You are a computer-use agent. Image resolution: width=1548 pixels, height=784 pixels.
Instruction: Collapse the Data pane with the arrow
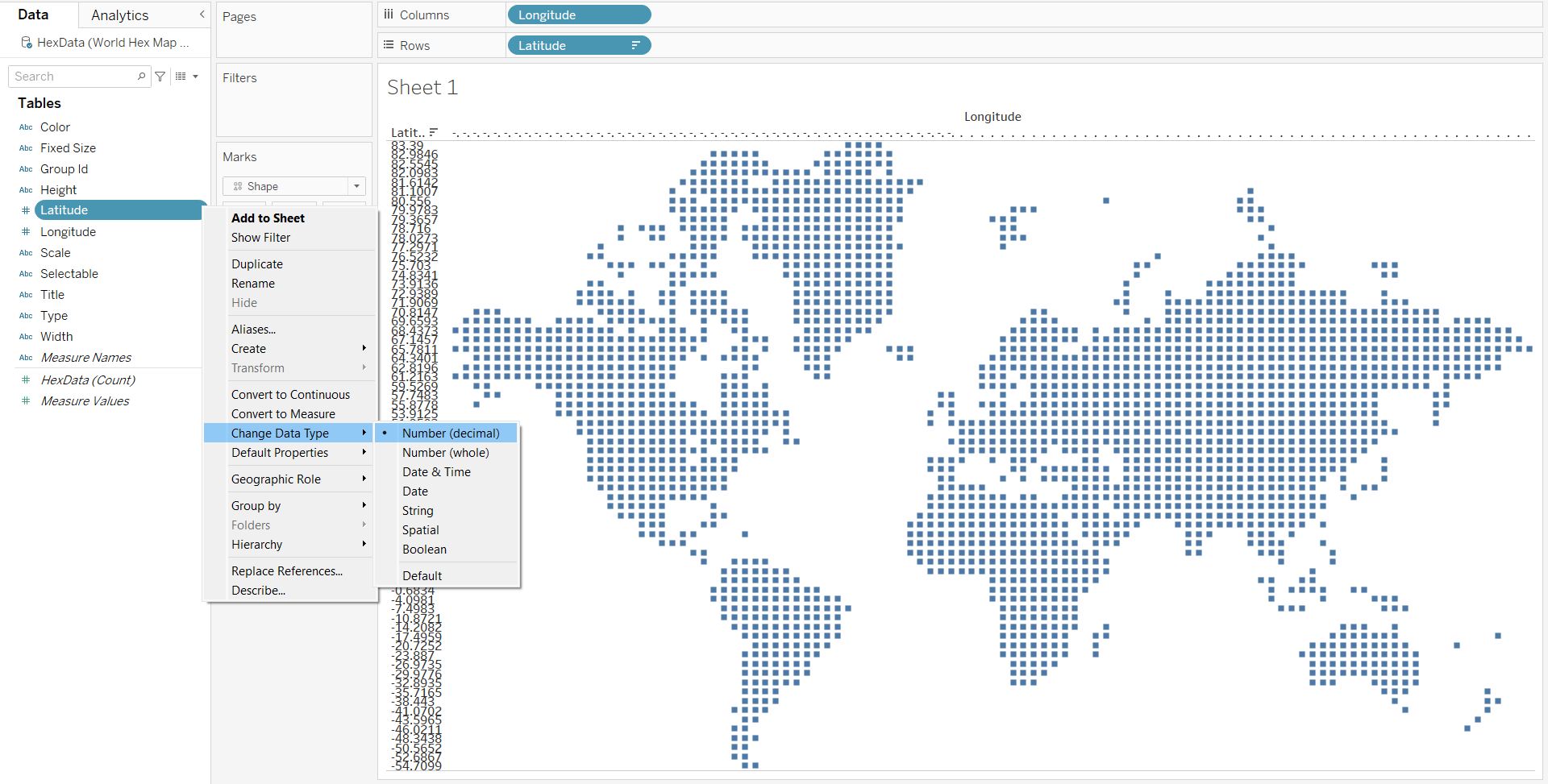202,15
